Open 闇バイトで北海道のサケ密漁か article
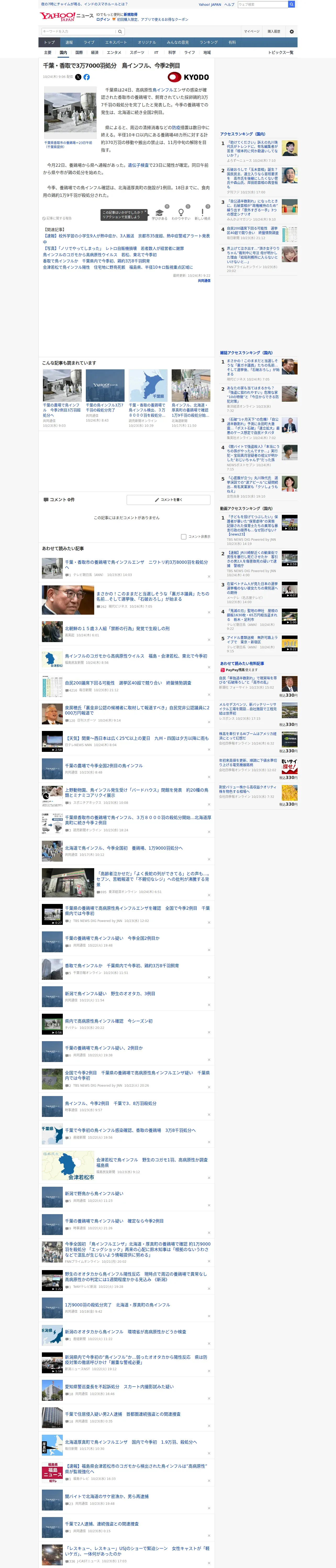Viewport: 336px width, 1568px height. (107, 1497)
